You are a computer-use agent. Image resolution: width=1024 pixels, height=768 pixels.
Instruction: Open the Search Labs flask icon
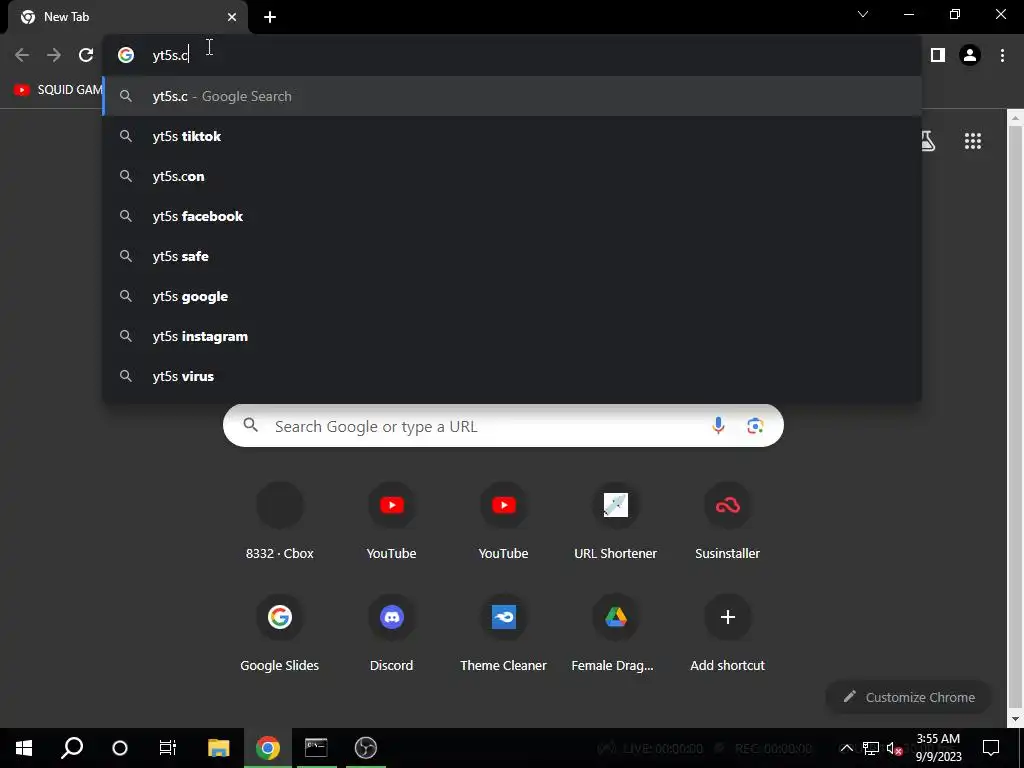pos(927,141)
